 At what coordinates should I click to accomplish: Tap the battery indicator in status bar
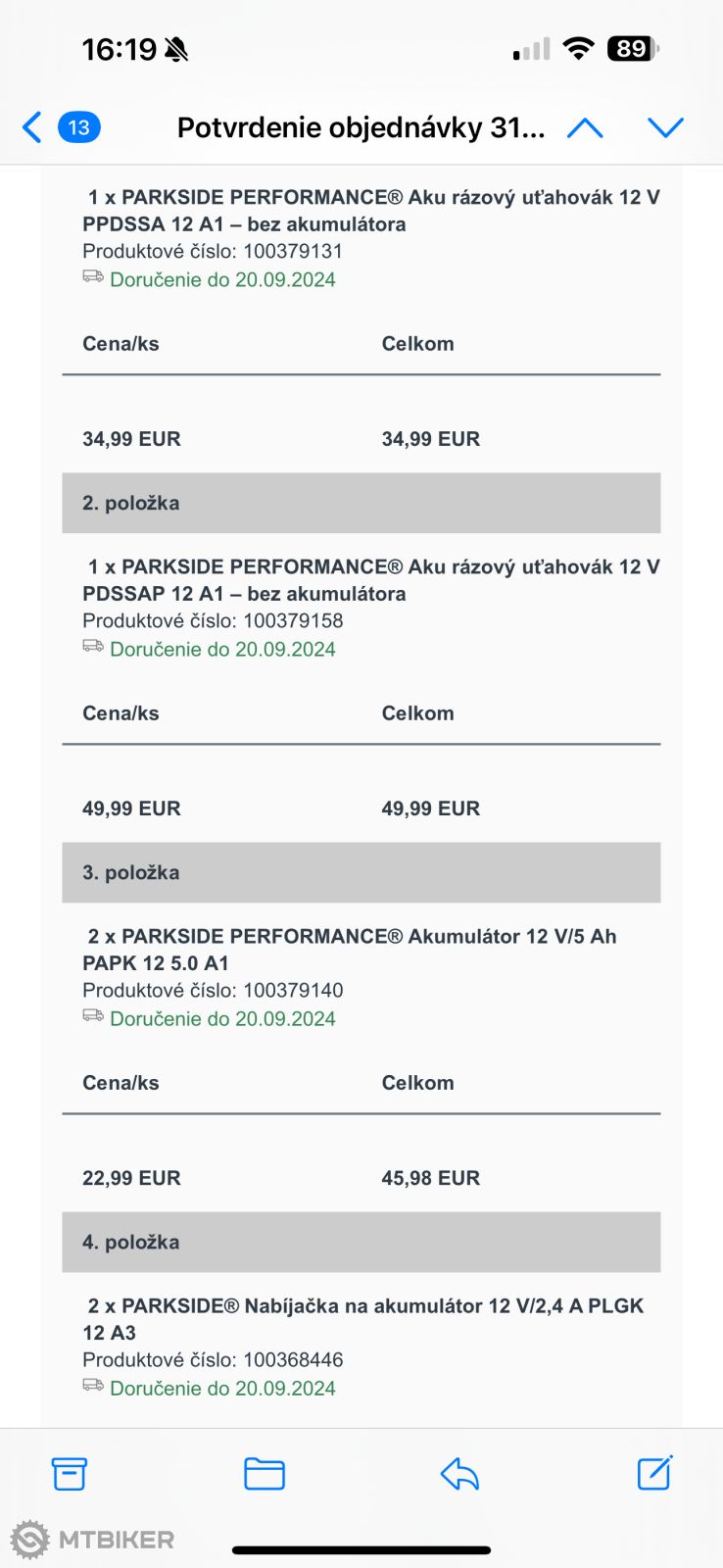tap(633, 49)
